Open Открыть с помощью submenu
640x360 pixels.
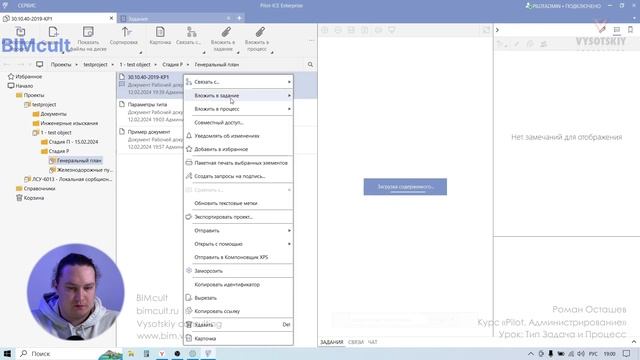pyautogui.click(x=238, y=244)
